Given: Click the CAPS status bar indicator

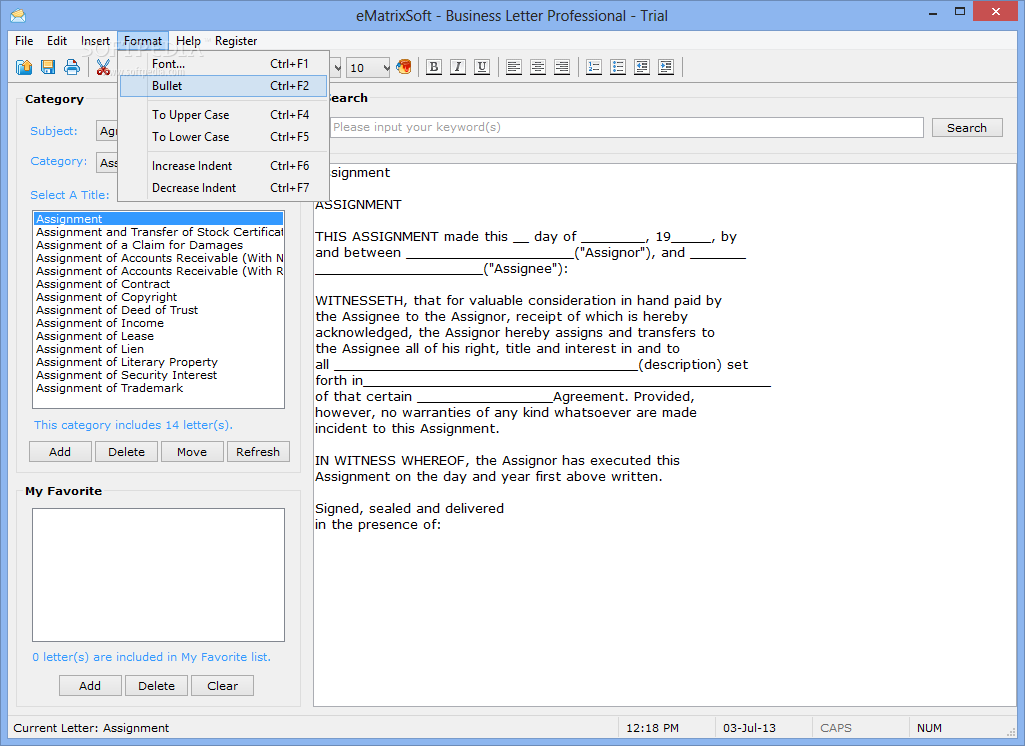Looking at the screenshot, I should coord(836,728).
